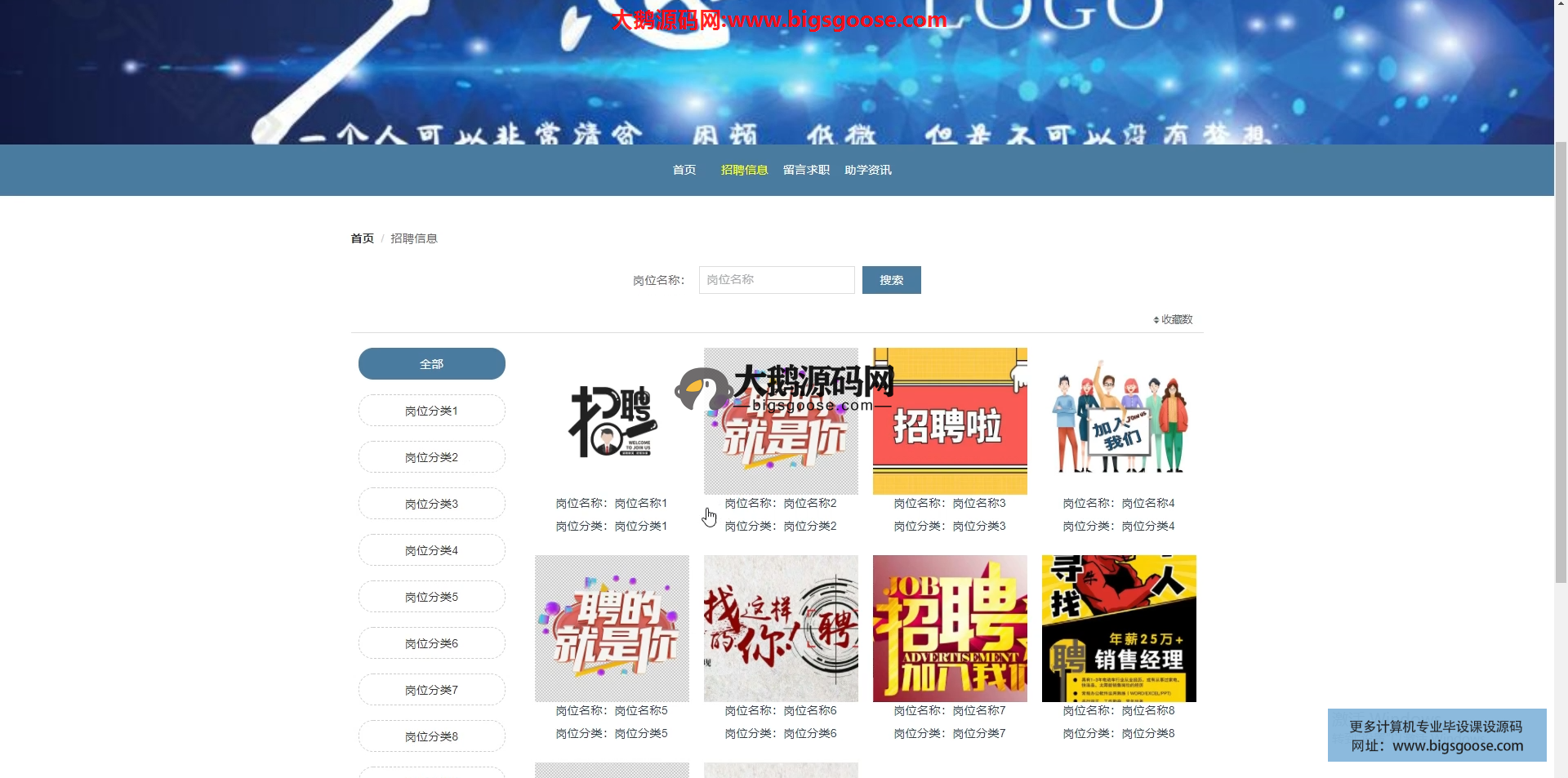Click the 收藏数 sort arrow icon
Image resolution: width=1568 pixels, height=778 pixels.
click(x=1156, y=320)
